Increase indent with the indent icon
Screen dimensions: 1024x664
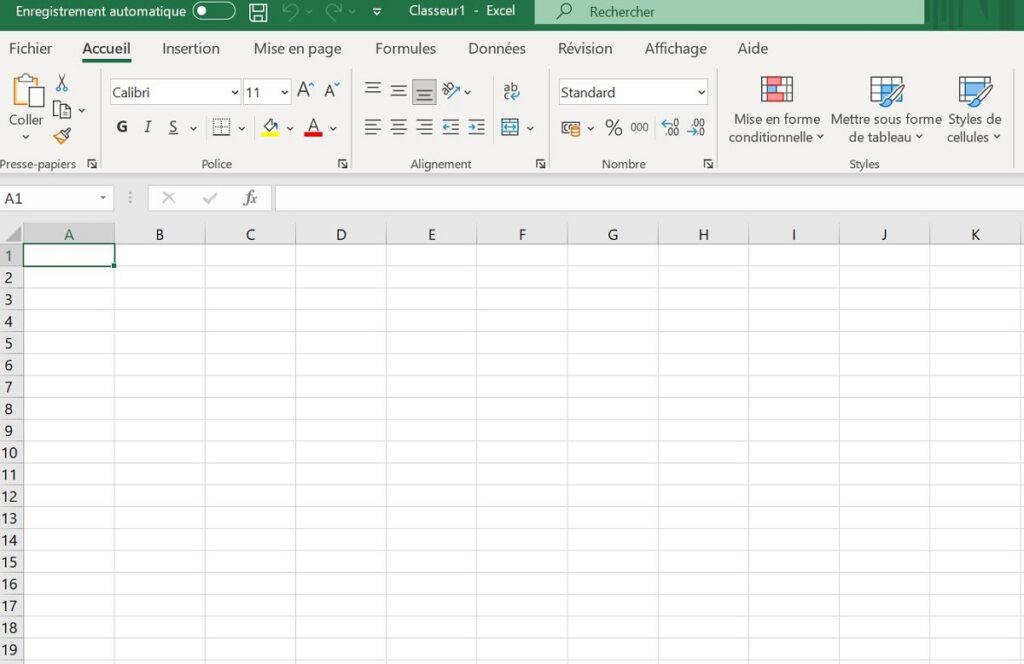[x=476, y=127]
